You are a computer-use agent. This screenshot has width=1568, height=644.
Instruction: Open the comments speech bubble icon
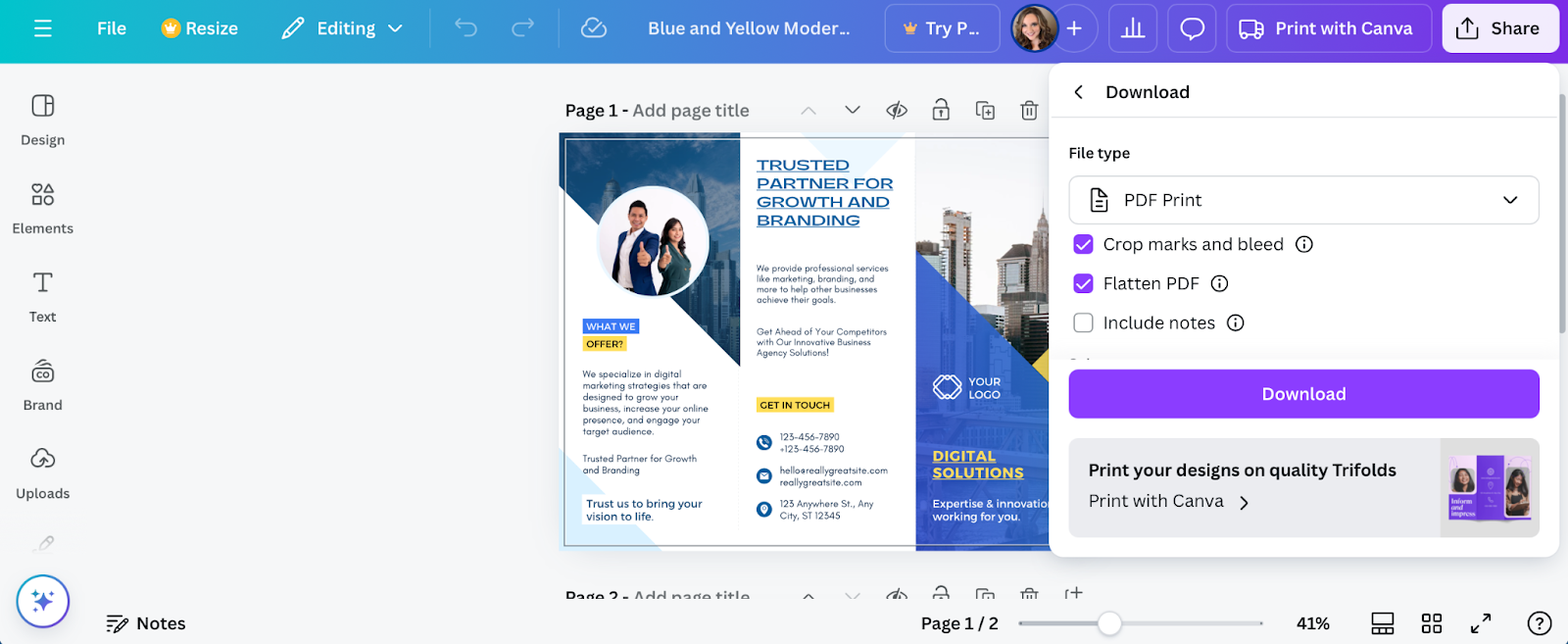tap(1192, 28)
